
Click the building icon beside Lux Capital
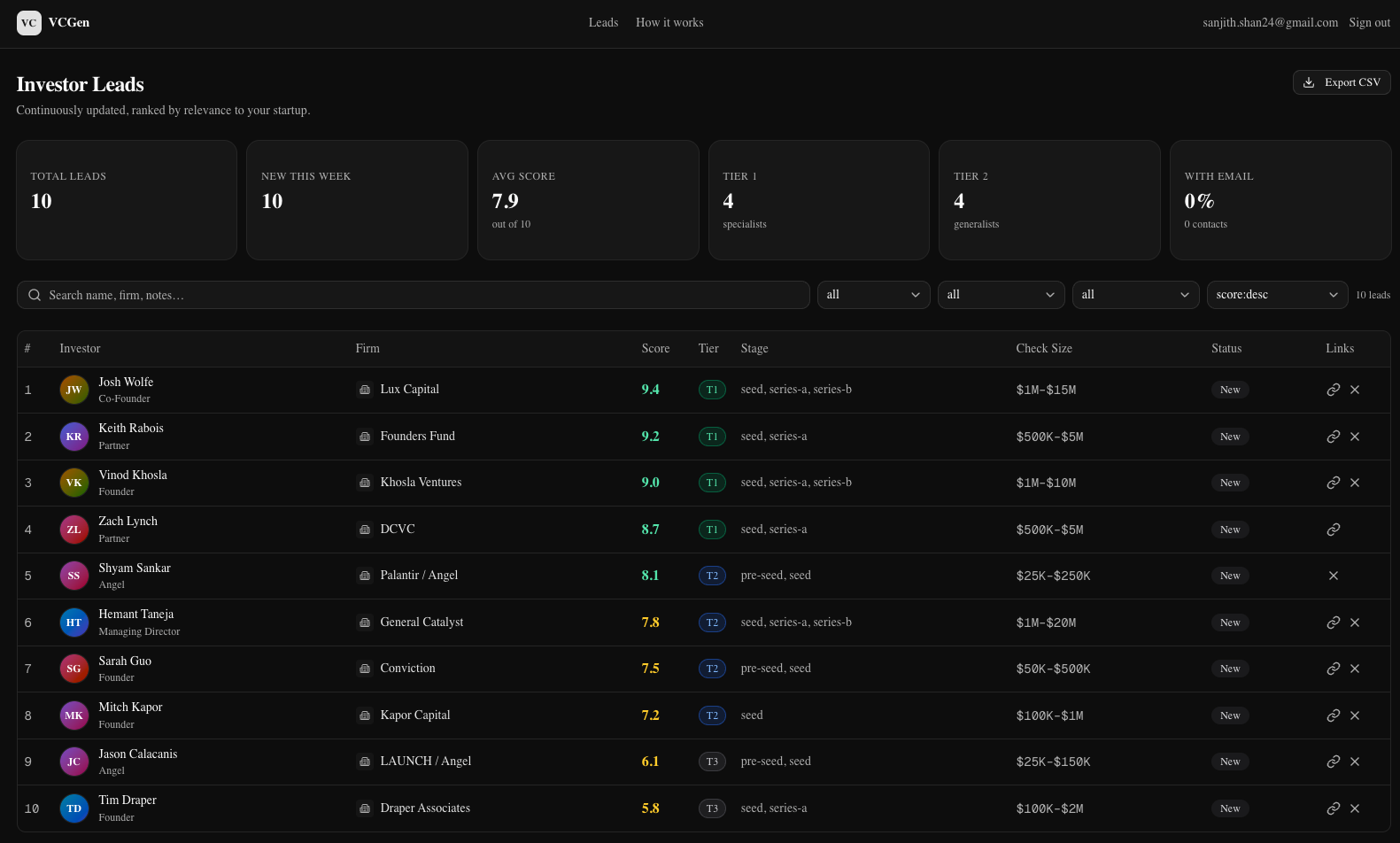click(x=365, y=390)
